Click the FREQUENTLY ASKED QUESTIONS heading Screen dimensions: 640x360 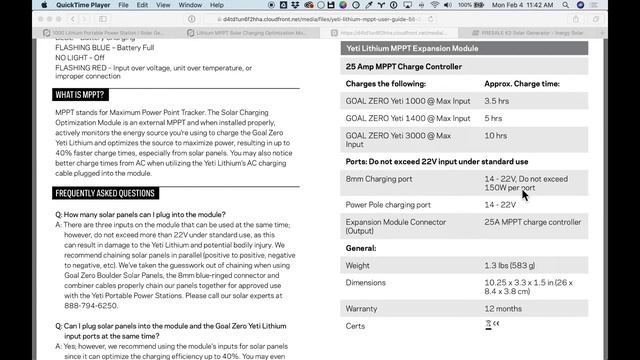point(105,193)
